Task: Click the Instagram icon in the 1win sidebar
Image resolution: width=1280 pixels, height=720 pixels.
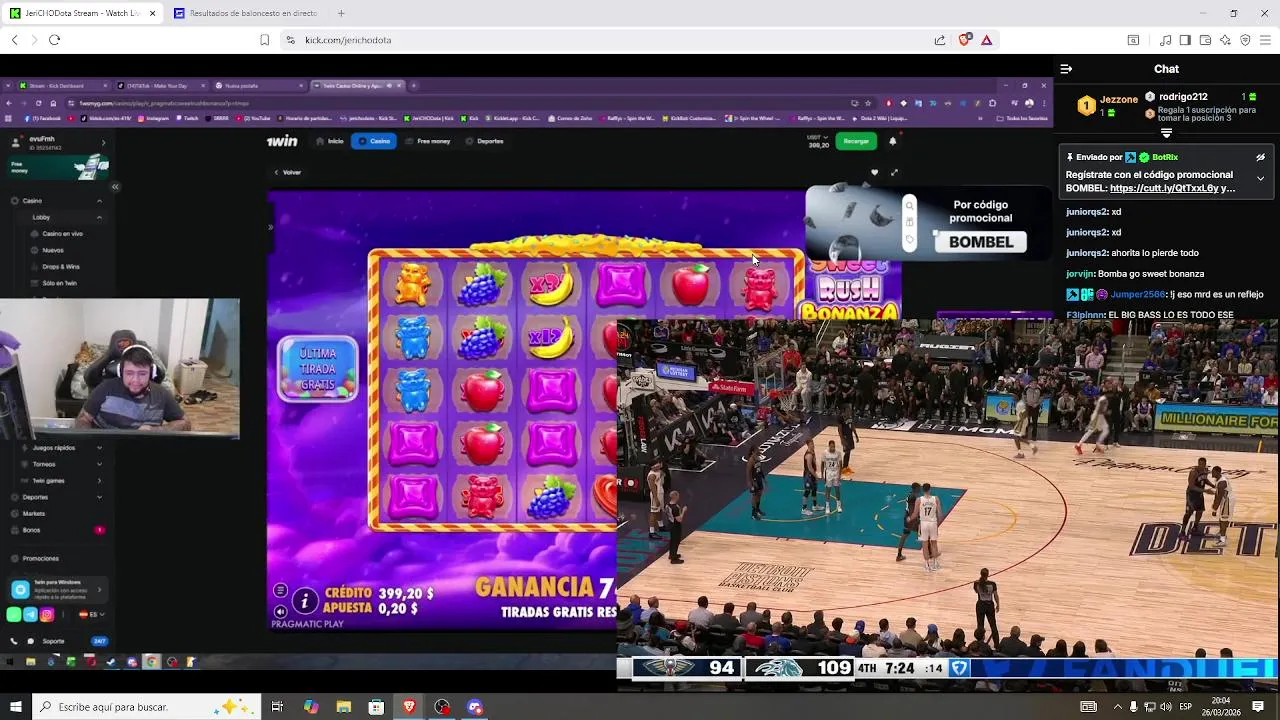Action: tap(47, 615)
